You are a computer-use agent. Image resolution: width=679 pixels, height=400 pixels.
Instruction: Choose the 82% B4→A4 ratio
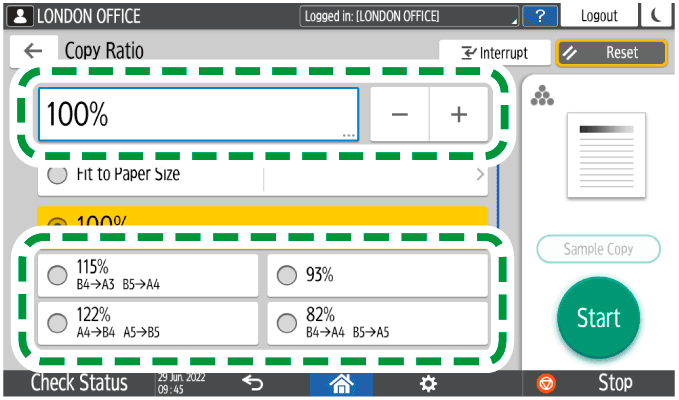(378, 321)
